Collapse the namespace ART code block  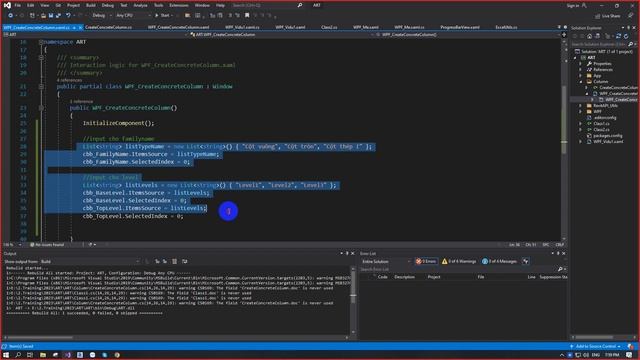41,42
